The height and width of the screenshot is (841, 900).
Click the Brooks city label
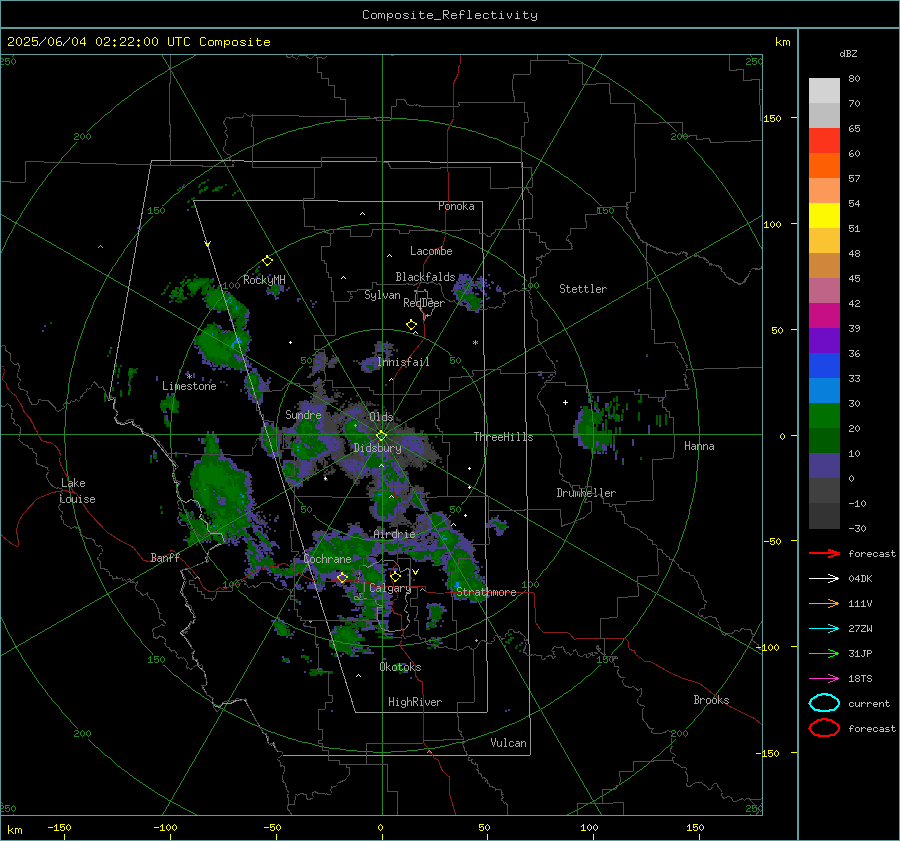click(711, 700)
